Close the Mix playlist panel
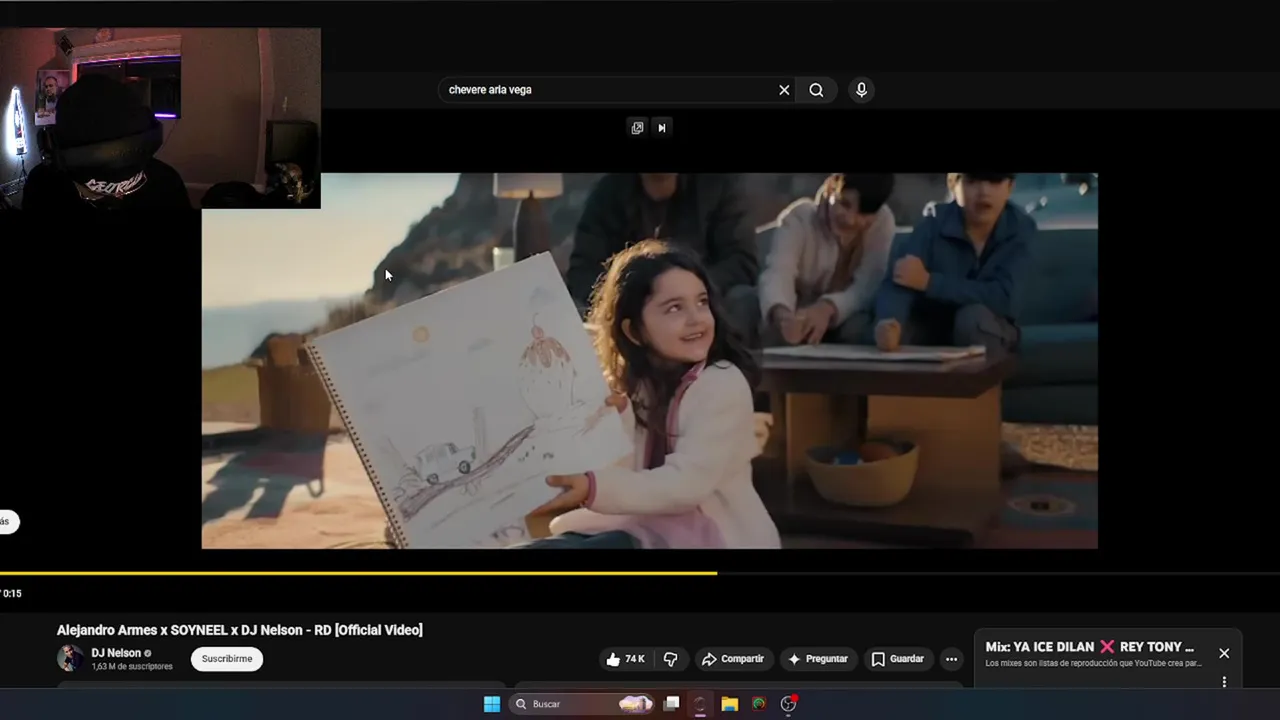The height and width of the screenshot is (720, 1280). pos(1224,653)
